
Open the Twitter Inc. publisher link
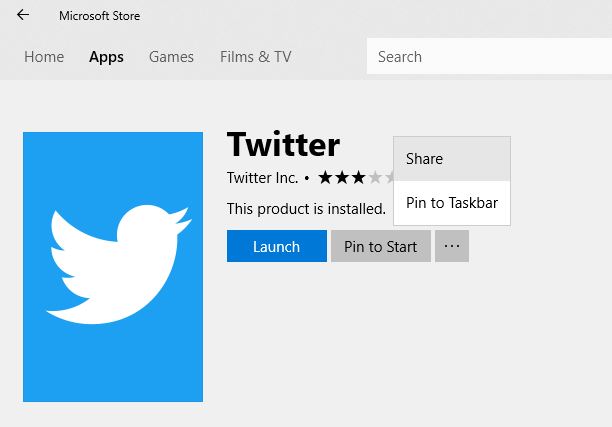pyautogui.click(x=262, y=178)
